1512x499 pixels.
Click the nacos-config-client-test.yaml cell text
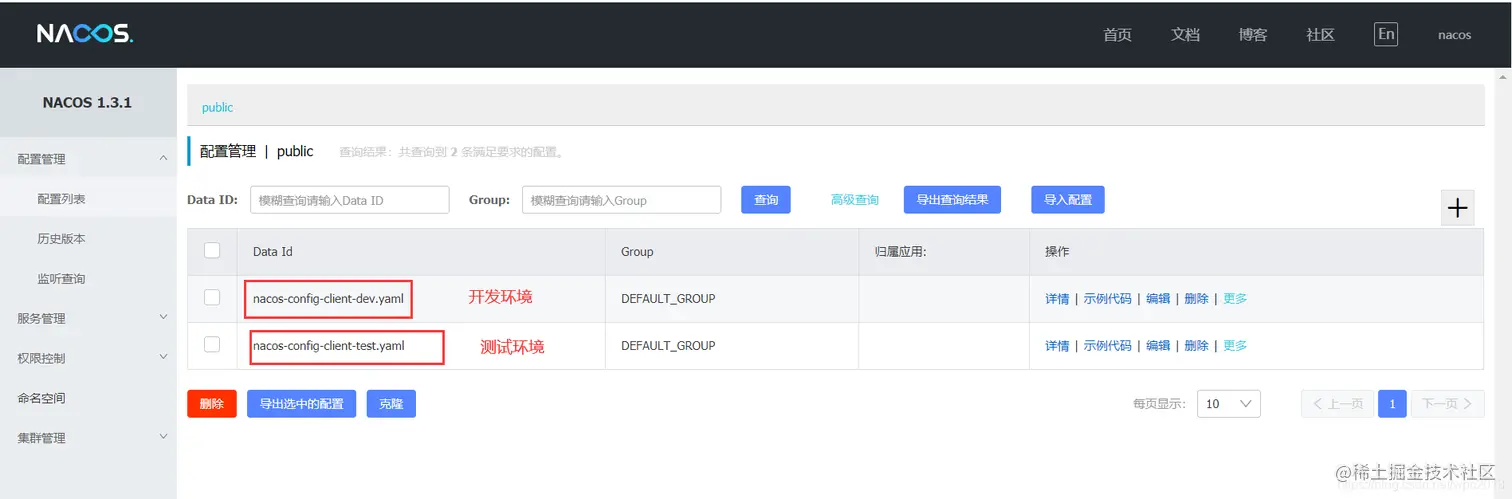pyautogui.click(x=329, y=346)
